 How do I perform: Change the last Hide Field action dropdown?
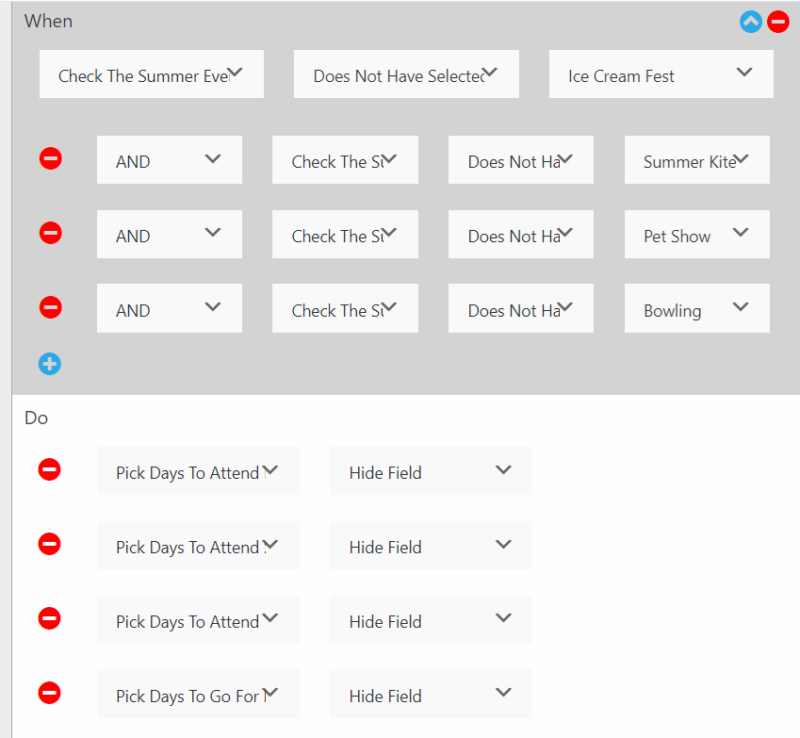pyautogui.click(x=430, y=693)
